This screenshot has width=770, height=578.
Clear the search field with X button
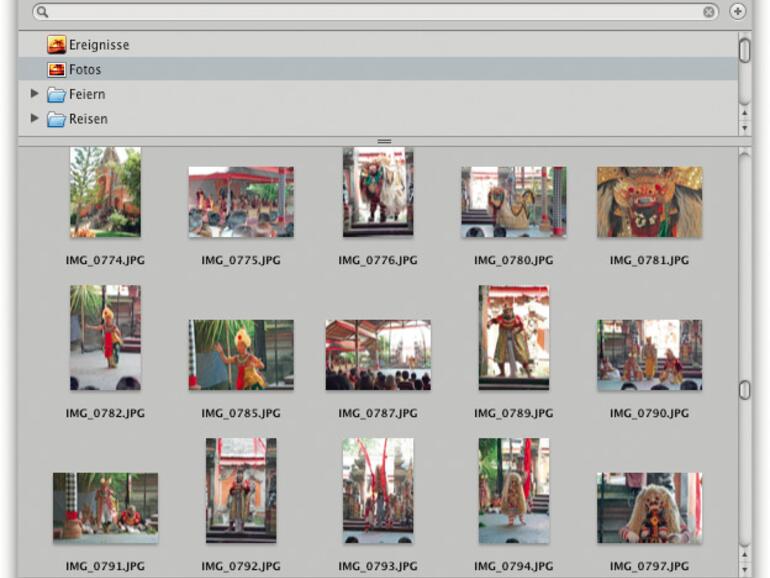point(708,12)
